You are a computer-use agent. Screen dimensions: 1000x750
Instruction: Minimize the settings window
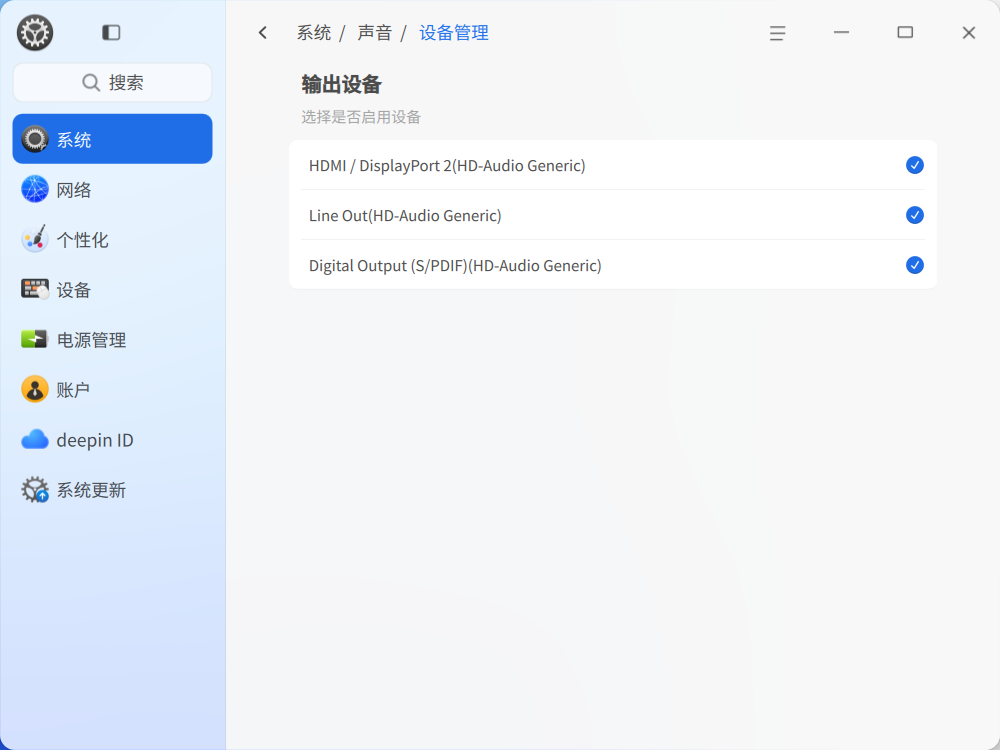pos(841,33)
